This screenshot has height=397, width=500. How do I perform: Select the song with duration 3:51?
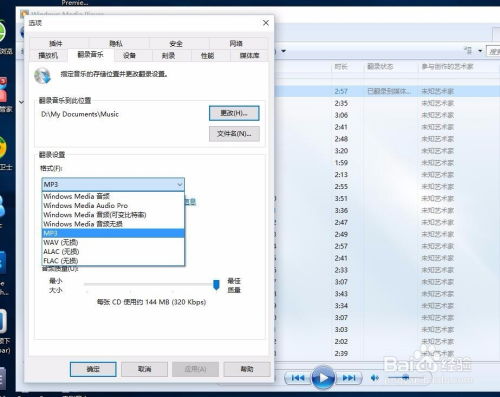click(387, 199)
